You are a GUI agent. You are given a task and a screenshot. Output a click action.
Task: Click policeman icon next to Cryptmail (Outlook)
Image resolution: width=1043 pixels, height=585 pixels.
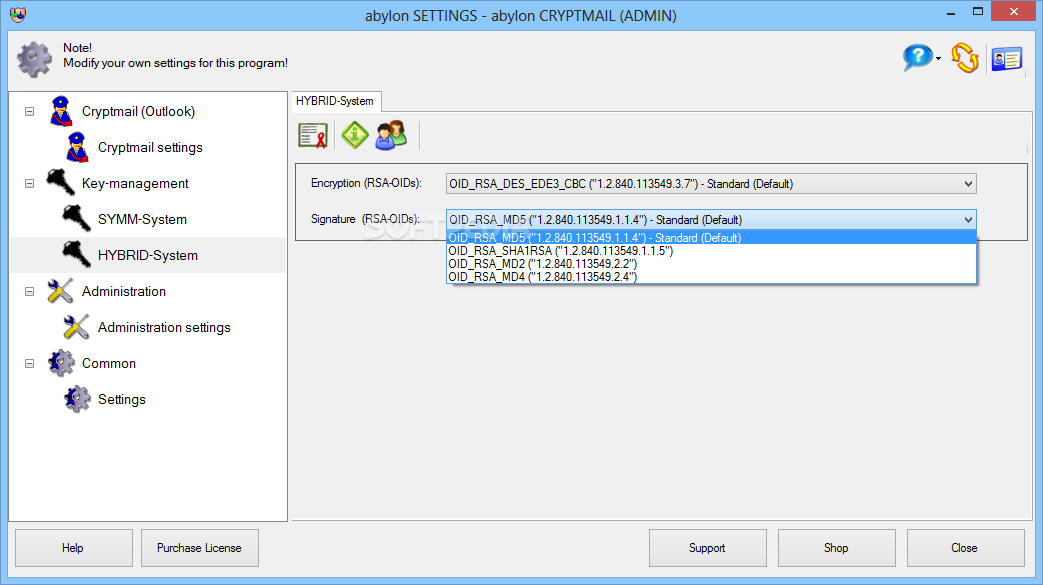[x=61, y=111]
